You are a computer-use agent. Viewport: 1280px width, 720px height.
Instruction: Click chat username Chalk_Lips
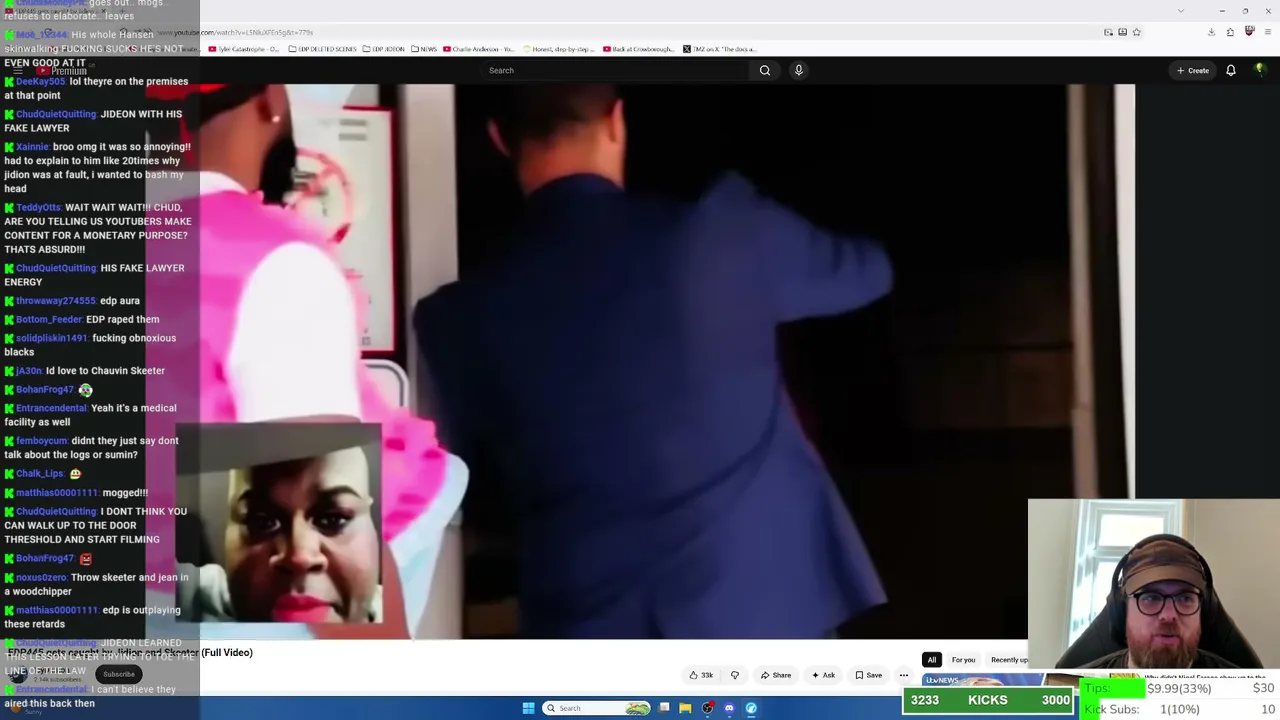(40, 474)
